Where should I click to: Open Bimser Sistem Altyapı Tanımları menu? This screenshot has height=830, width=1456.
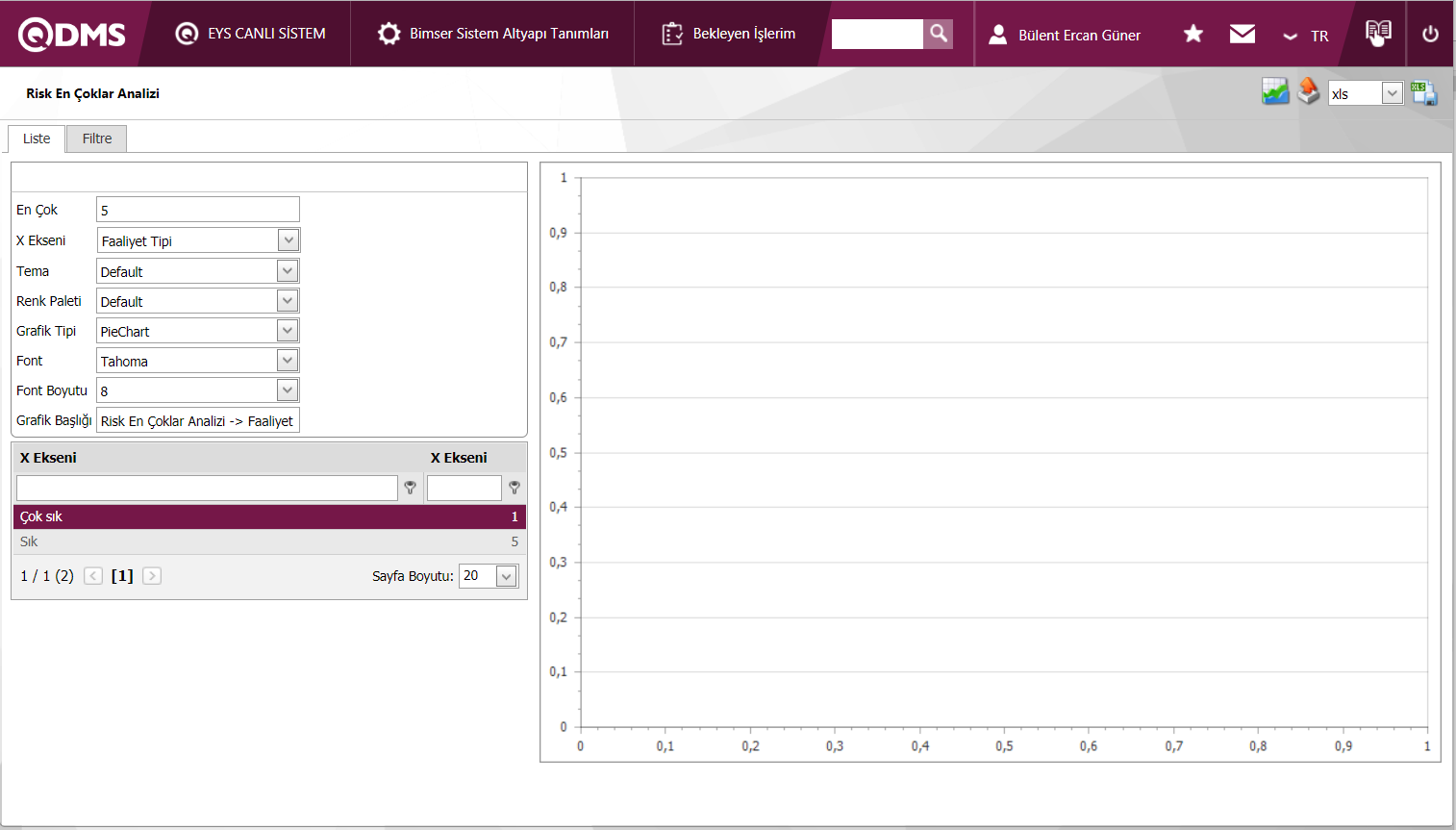pyautogui.click(x=494, y=34)
